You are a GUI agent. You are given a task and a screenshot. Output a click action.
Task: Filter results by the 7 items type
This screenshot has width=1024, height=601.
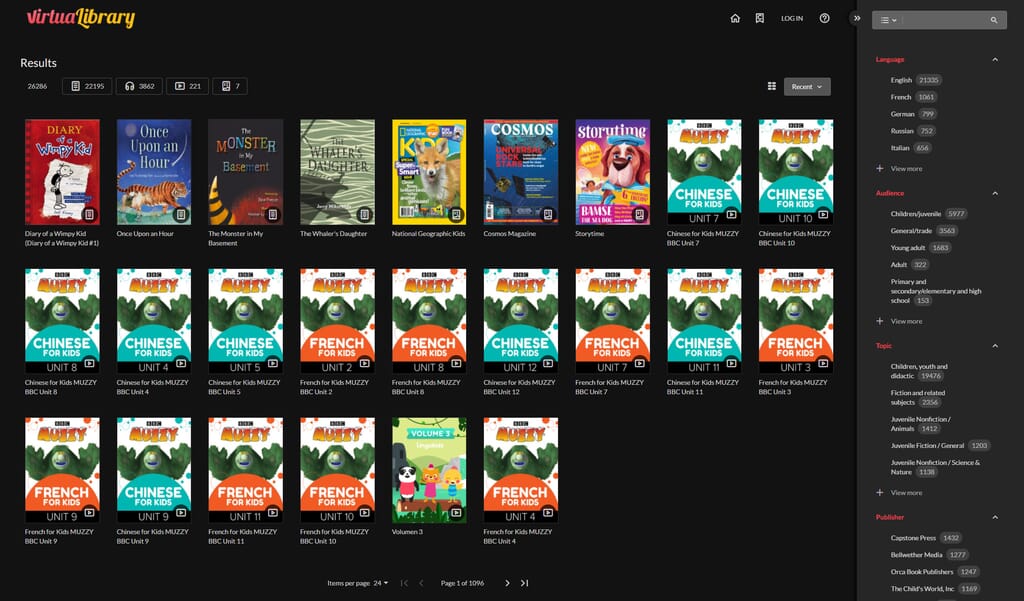tap(230, 86)
